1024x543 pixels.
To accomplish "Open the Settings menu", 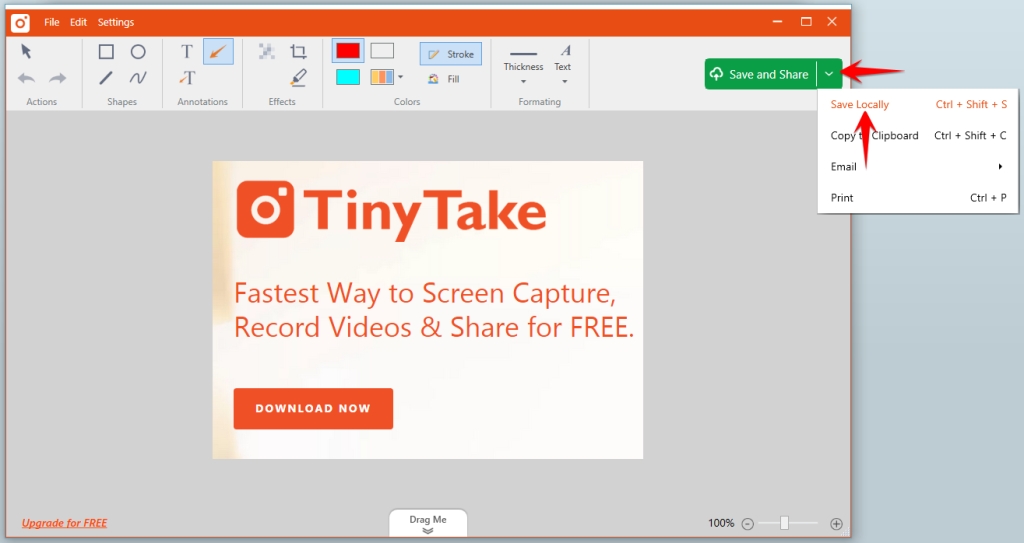I will (x=116, y=22).
